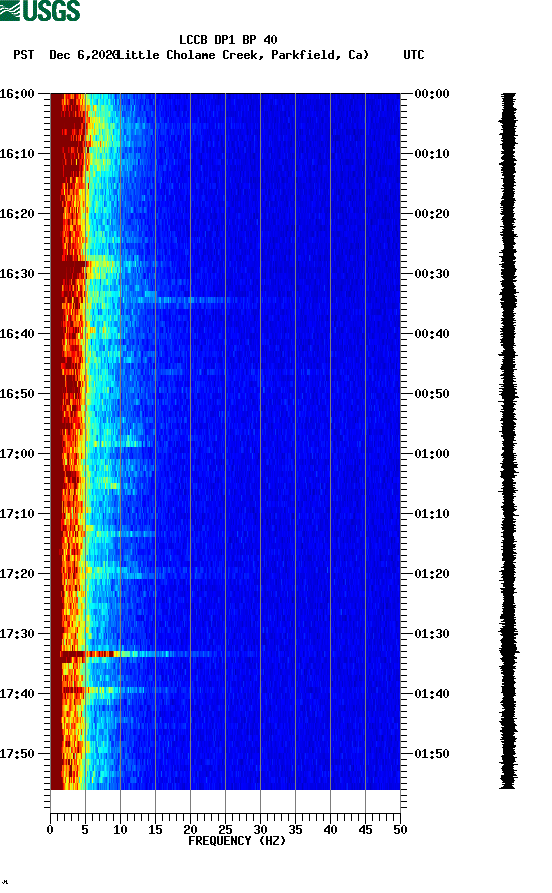Click the 01:20 UTC time label
The width and height of the screenshot is (552, 893).
pyautogui.click(x=432, y=574)
